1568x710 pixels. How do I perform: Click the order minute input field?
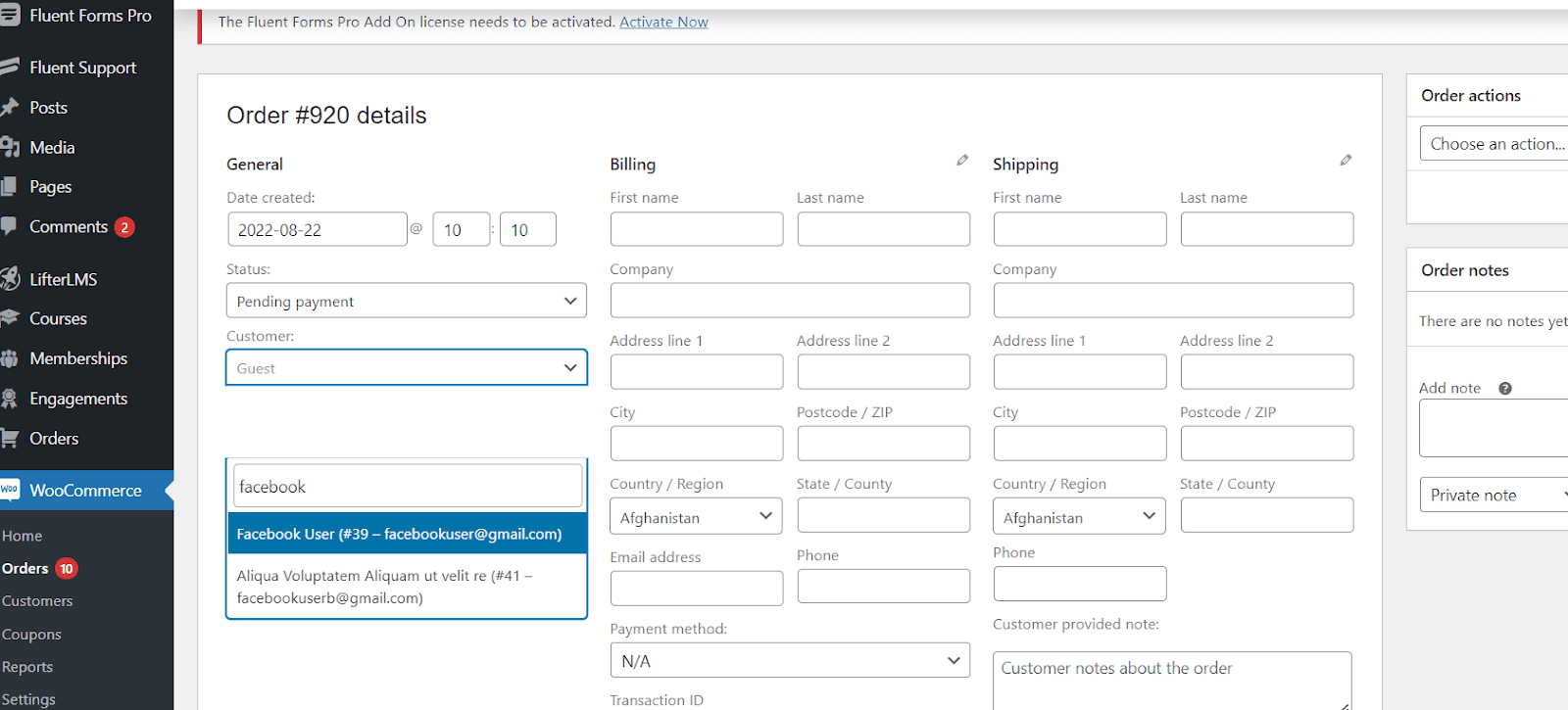[x=527, y=229]
